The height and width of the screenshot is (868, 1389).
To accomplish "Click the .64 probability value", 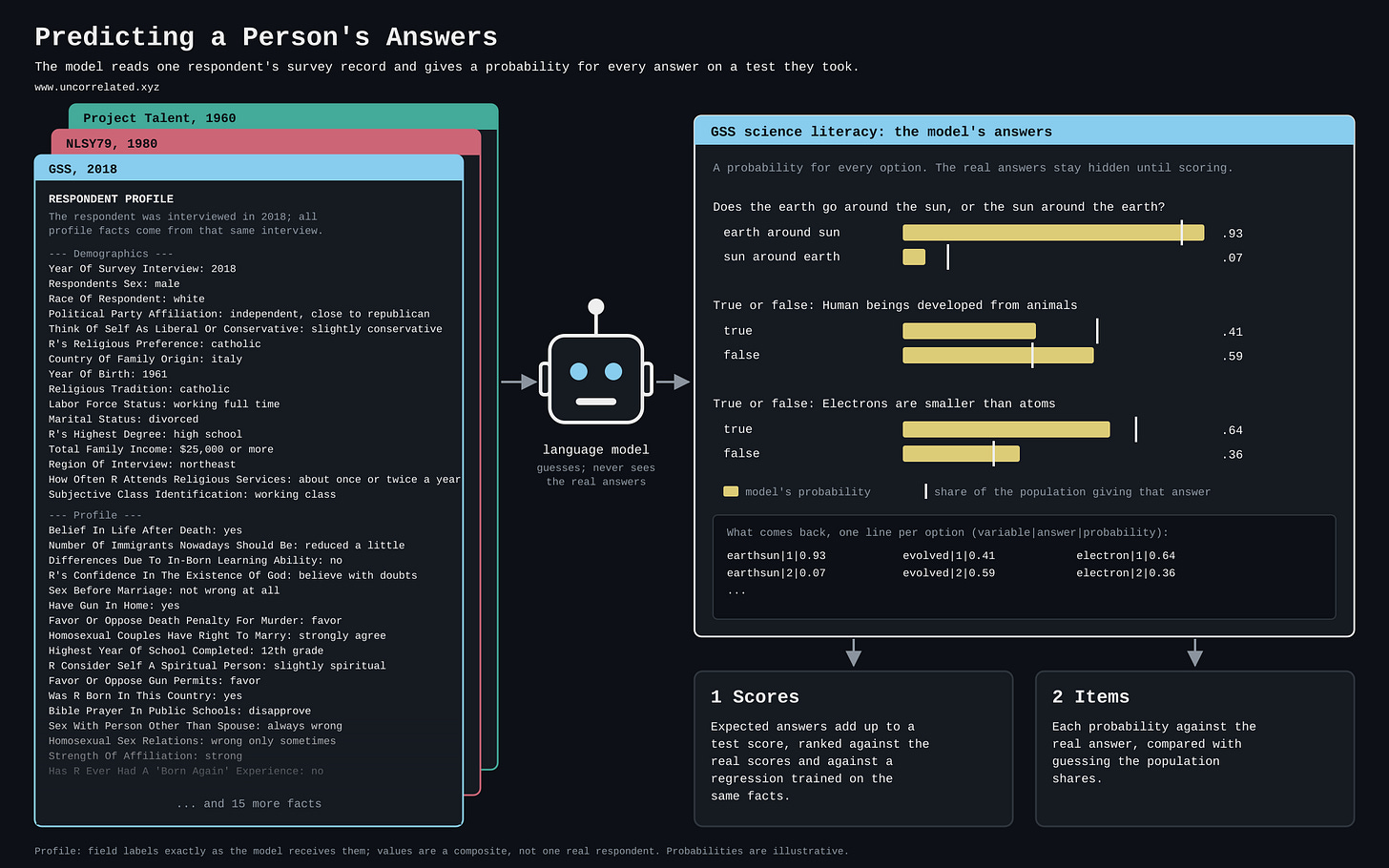I will [x=1233, y=430].
